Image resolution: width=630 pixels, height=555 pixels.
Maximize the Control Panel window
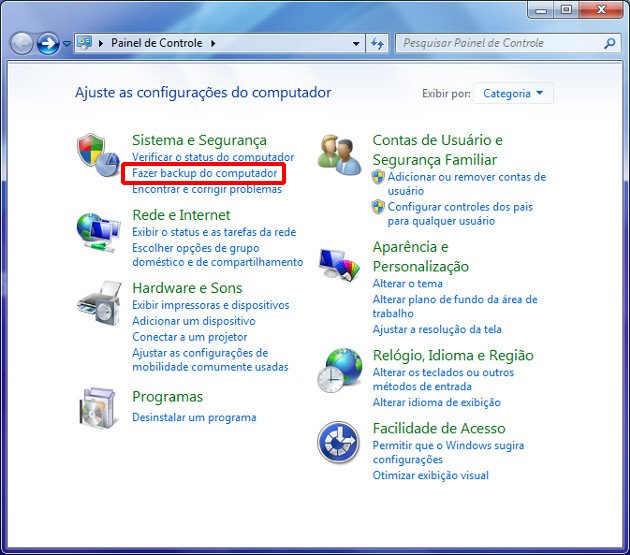(566, 10)
